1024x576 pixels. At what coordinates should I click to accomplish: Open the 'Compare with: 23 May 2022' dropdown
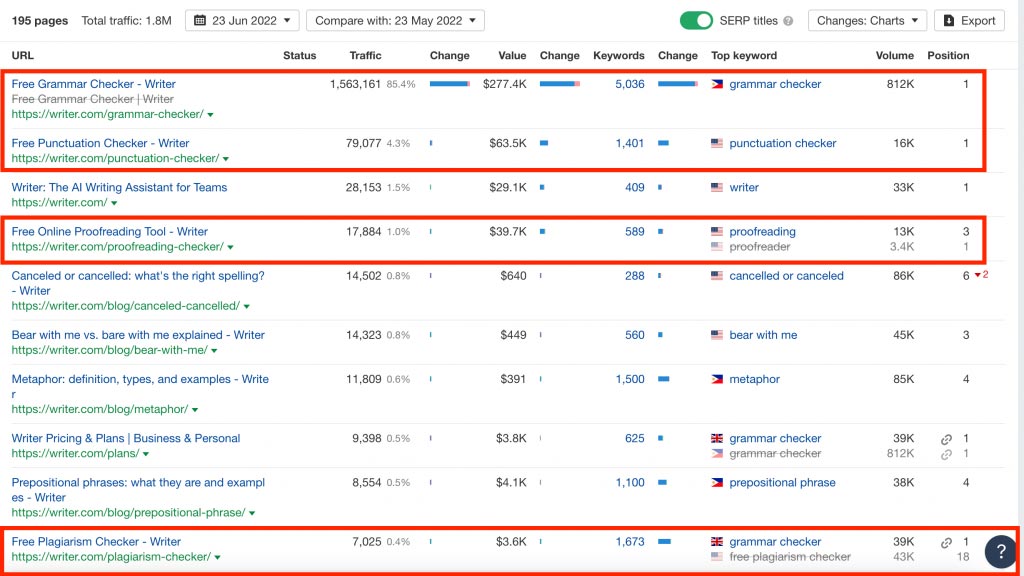(x=395, y=21)
